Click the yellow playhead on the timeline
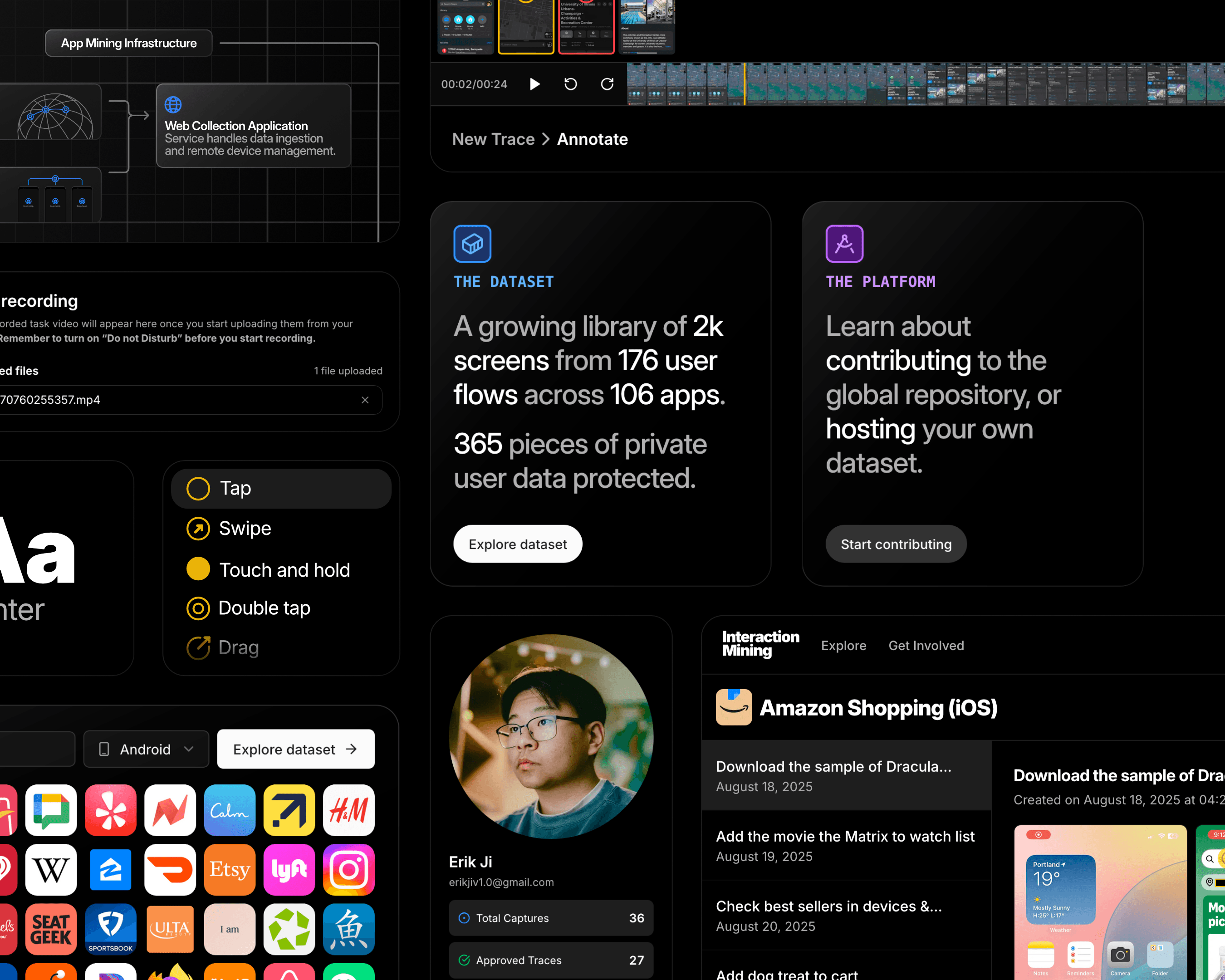The height and width of the screenshot is (980, 1225). (x=745, y=84)
